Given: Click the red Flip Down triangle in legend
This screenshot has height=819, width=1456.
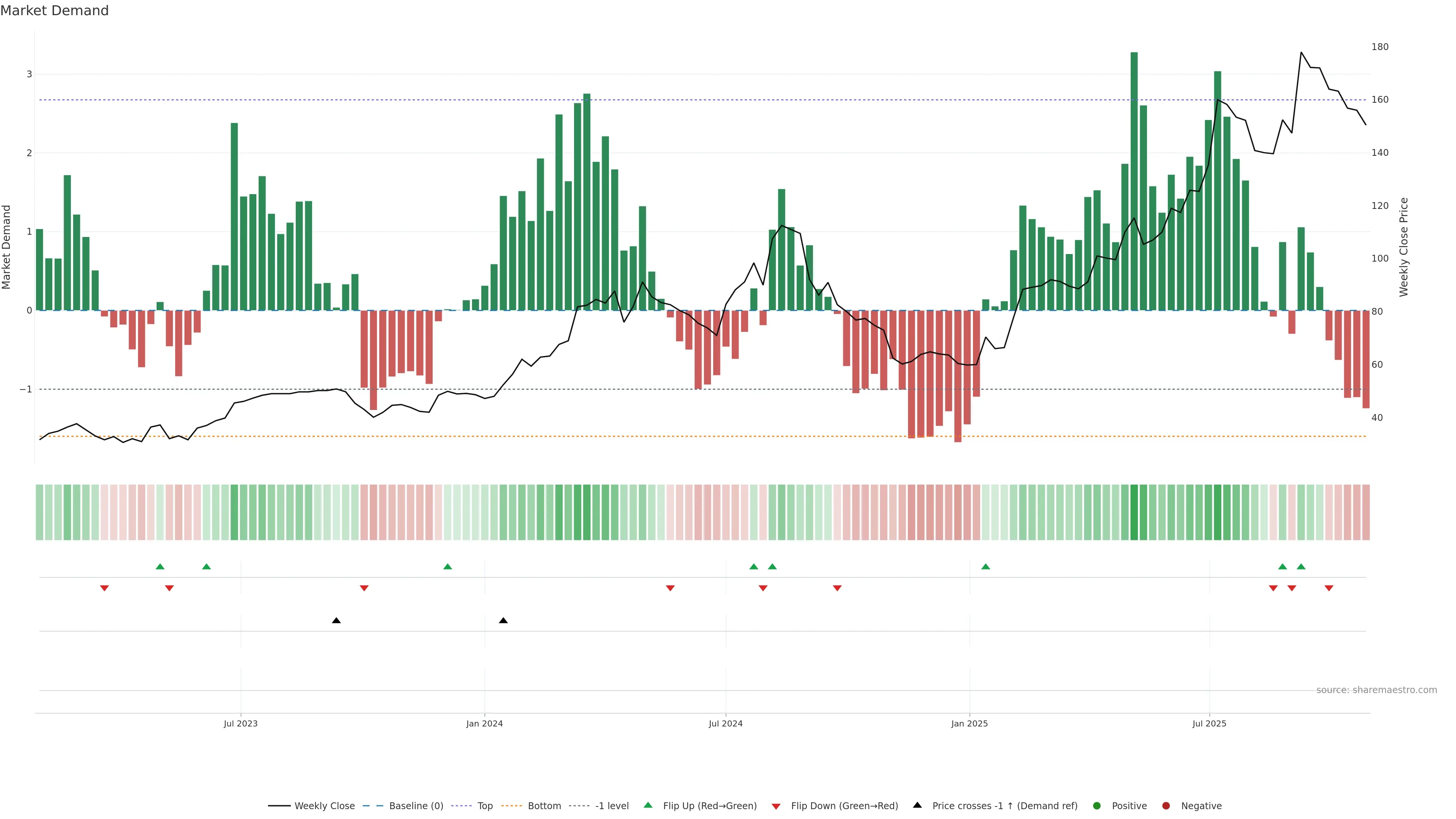Looking at the screenshot, I should point(776,806).
